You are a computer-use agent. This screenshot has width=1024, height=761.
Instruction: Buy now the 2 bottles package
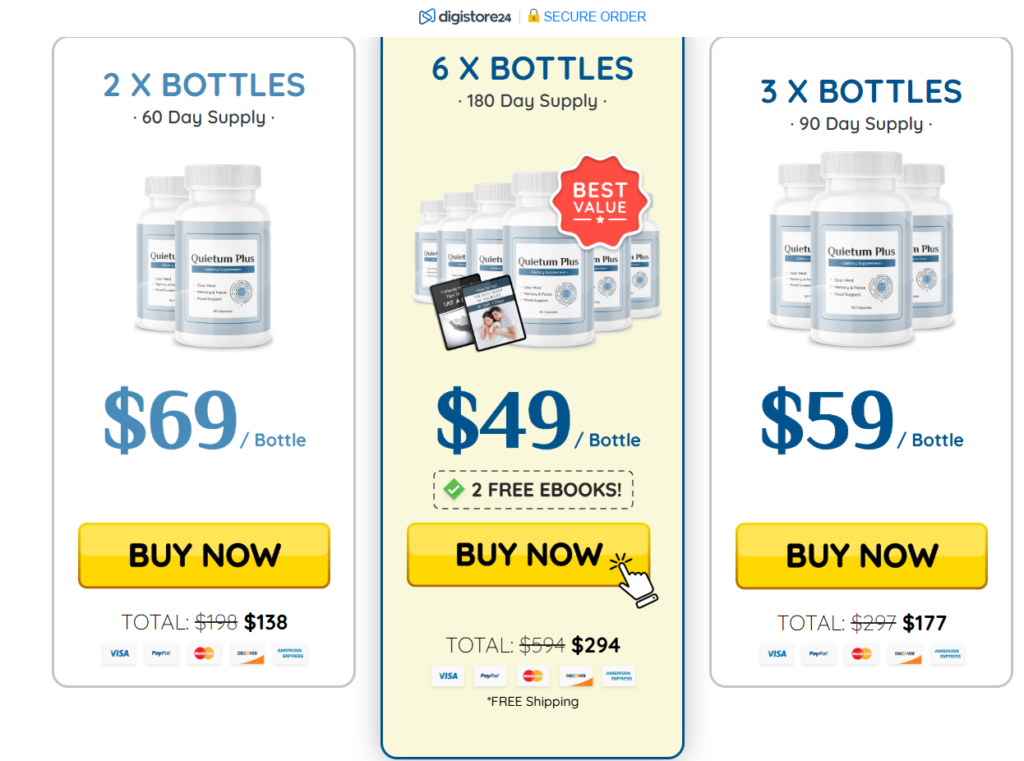(204, 555)
